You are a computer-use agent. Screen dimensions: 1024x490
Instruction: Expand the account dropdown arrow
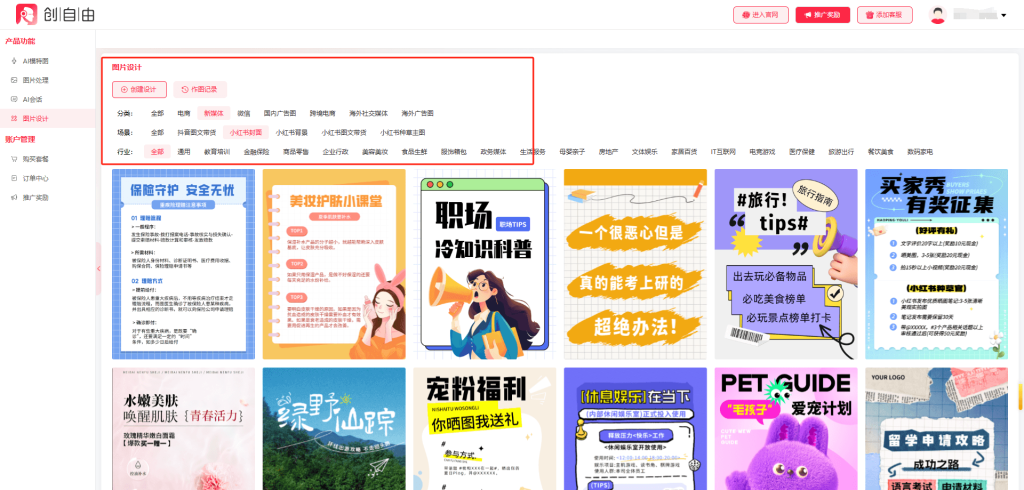tap(1003, 15)
